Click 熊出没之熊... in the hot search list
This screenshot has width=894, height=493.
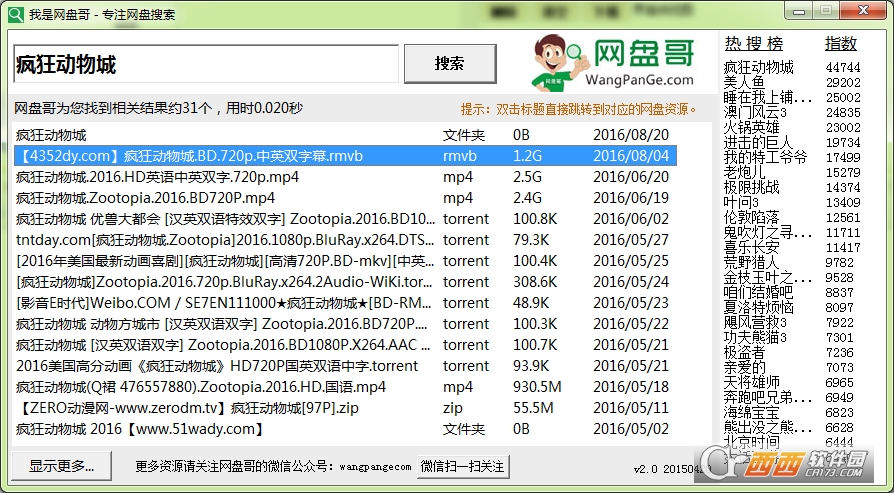pos(767,427)
